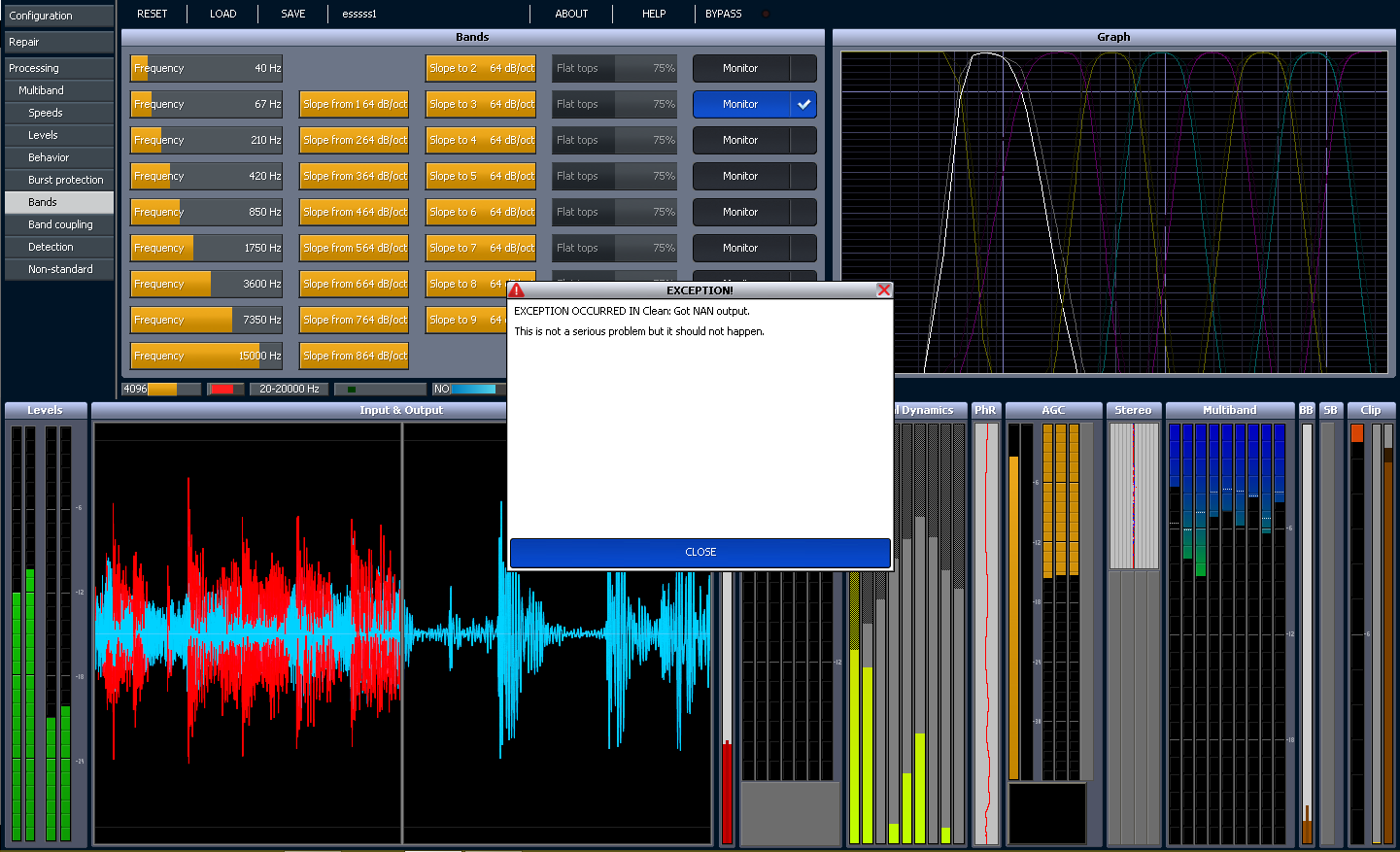Screen dimensions: 1400x852
Task: Enable Monitor toggle for the 850 Hz band
Action: pyautogui.click(x=755, y=212)
